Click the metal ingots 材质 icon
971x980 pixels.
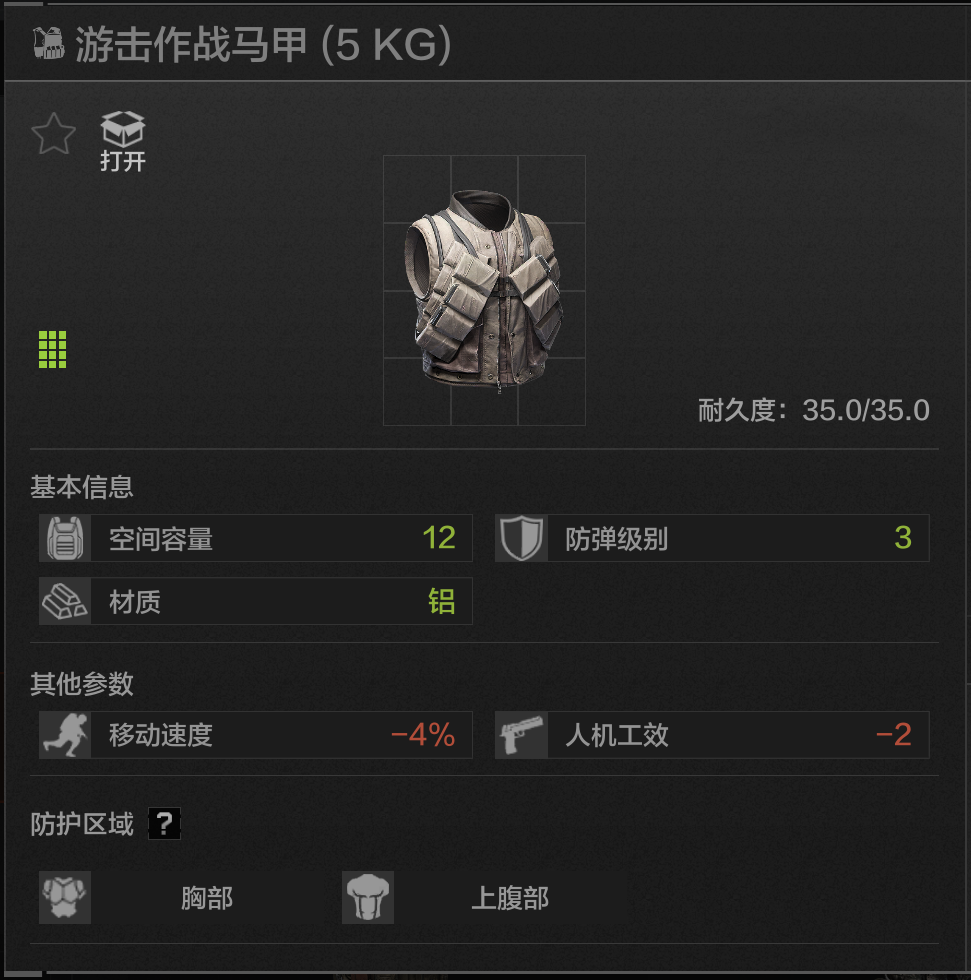(x=65, y=601)
